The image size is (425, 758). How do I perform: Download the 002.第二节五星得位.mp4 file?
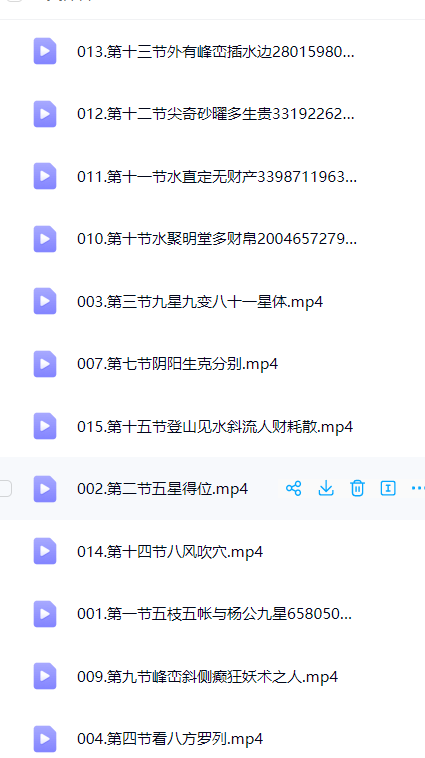(326, 488)
